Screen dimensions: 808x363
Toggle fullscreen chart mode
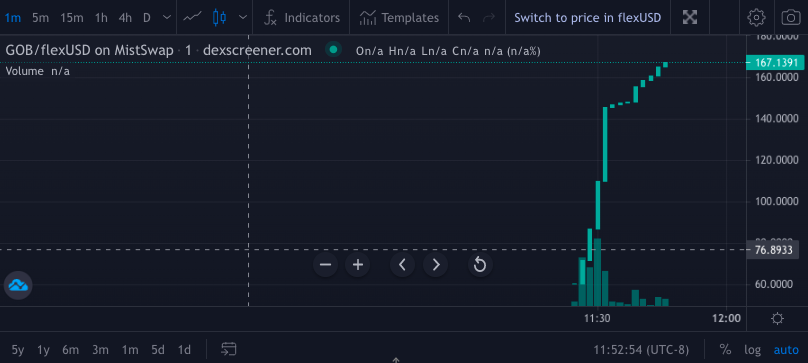click(689, 18)
